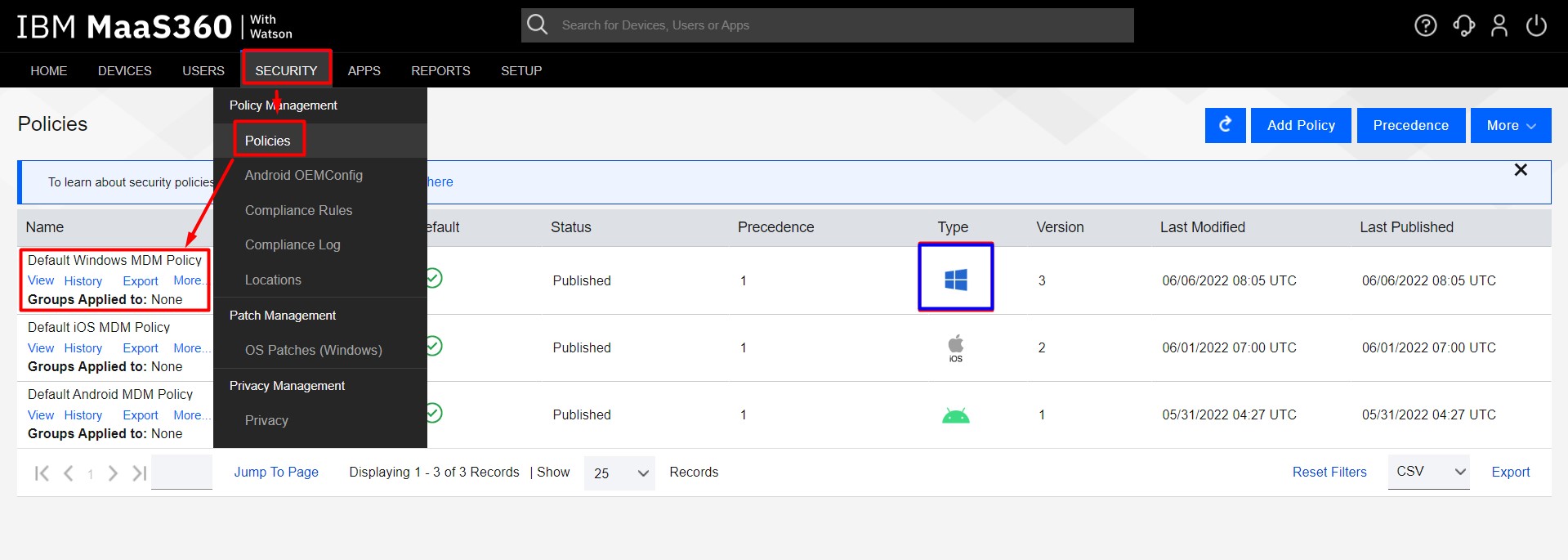
Task: Open History for Default iOS MDM Policy
Action: [83, 347]
